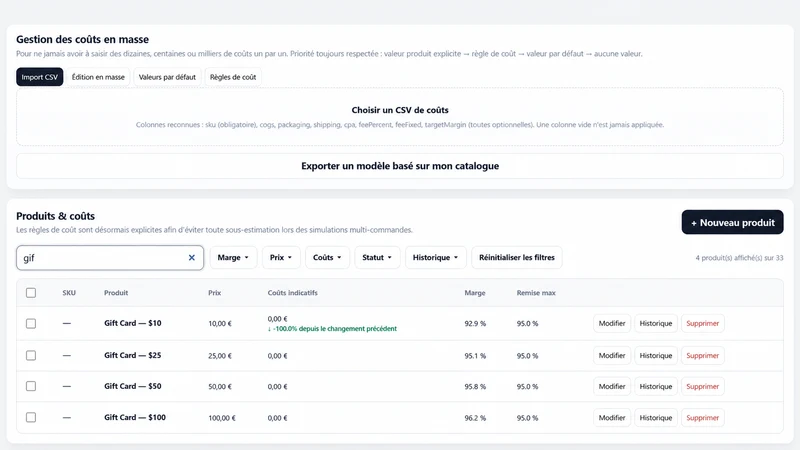800x450 pixels.
Task: Click + Nouveau produit button
Action: 732,222
